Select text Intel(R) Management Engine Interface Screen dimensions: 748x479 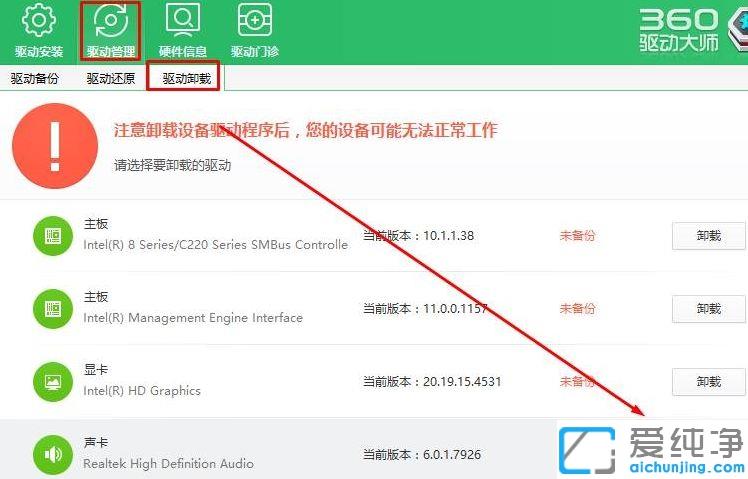pyautogui.click(x=193, y=318)
